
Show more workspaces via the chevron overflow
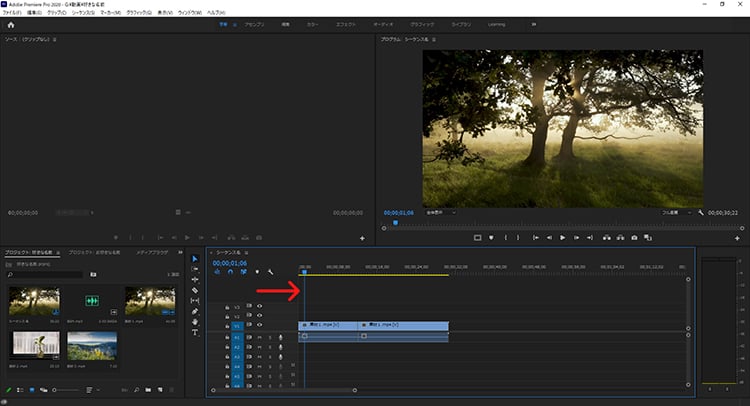(x=534, y=24)
